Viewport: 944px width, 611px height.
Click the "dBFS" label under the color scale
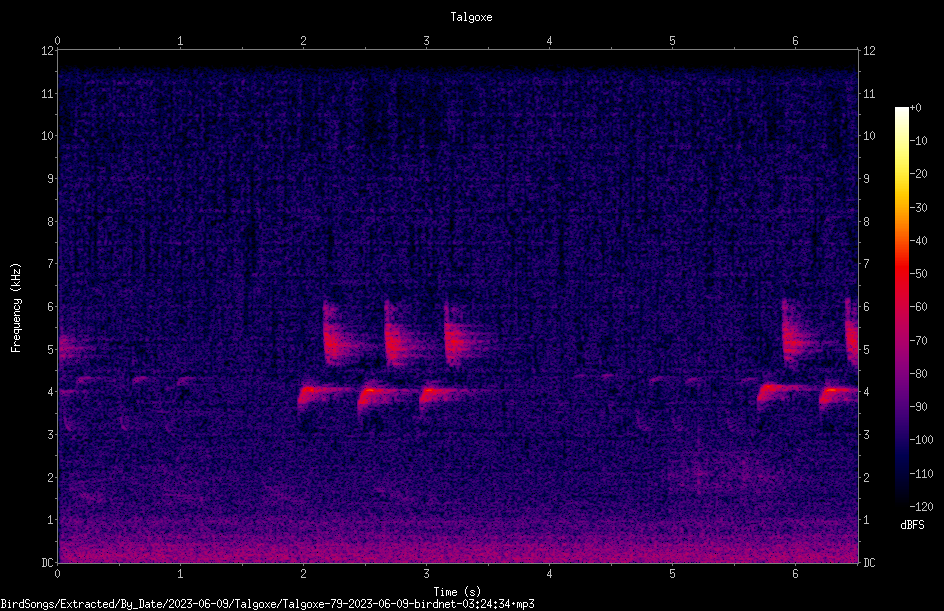coord(912,525)
